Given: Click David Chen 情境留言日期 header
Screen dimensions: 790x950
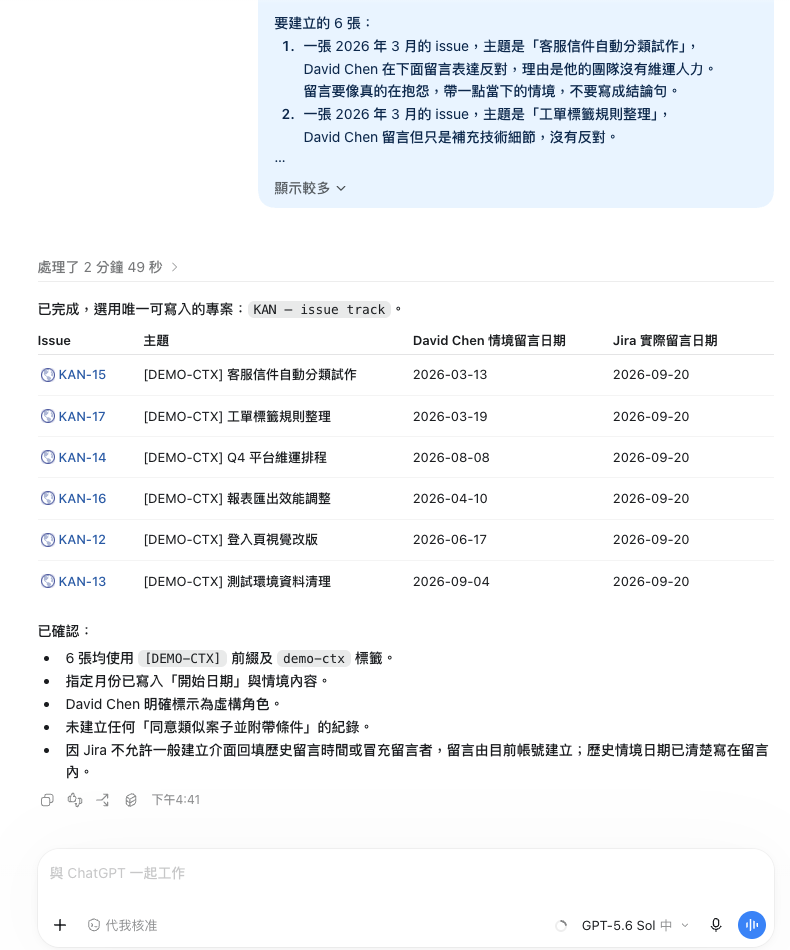Looking at the screenshot, I should (489, 340).
